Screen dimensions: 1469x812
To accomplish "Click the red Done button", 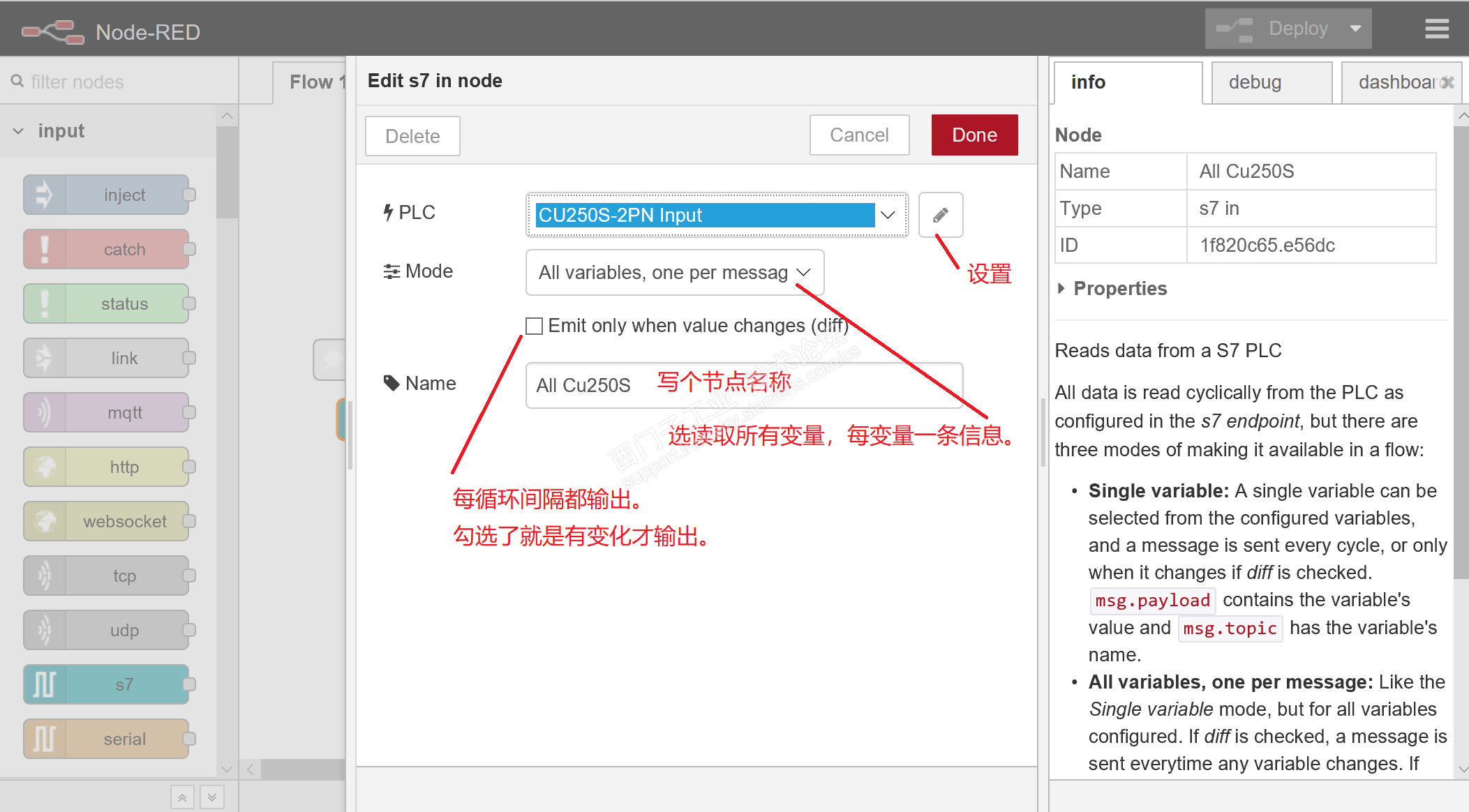I will point(974,135).
